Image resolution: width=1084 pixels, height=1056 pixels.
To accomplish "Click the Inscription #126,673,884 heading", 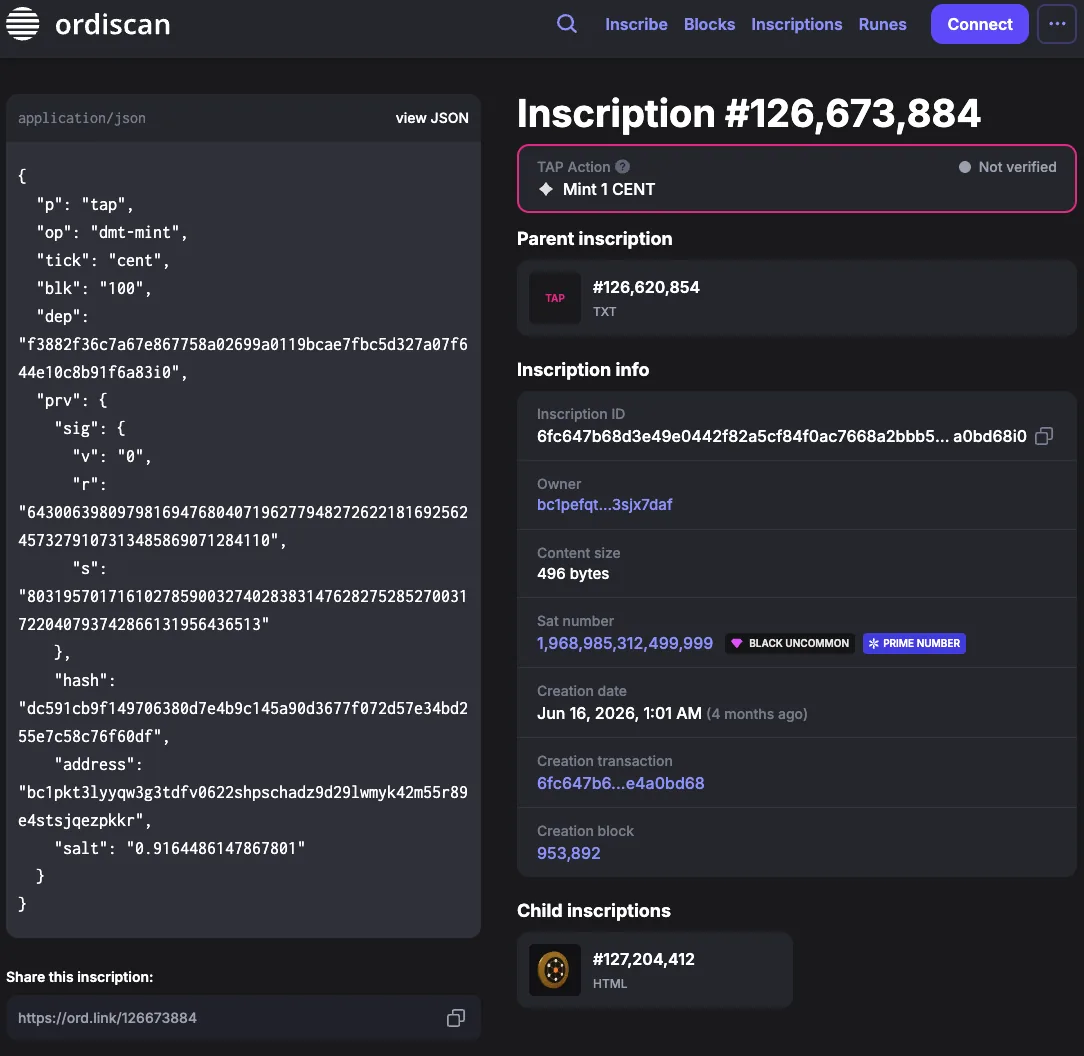I will tap(749, 113).
